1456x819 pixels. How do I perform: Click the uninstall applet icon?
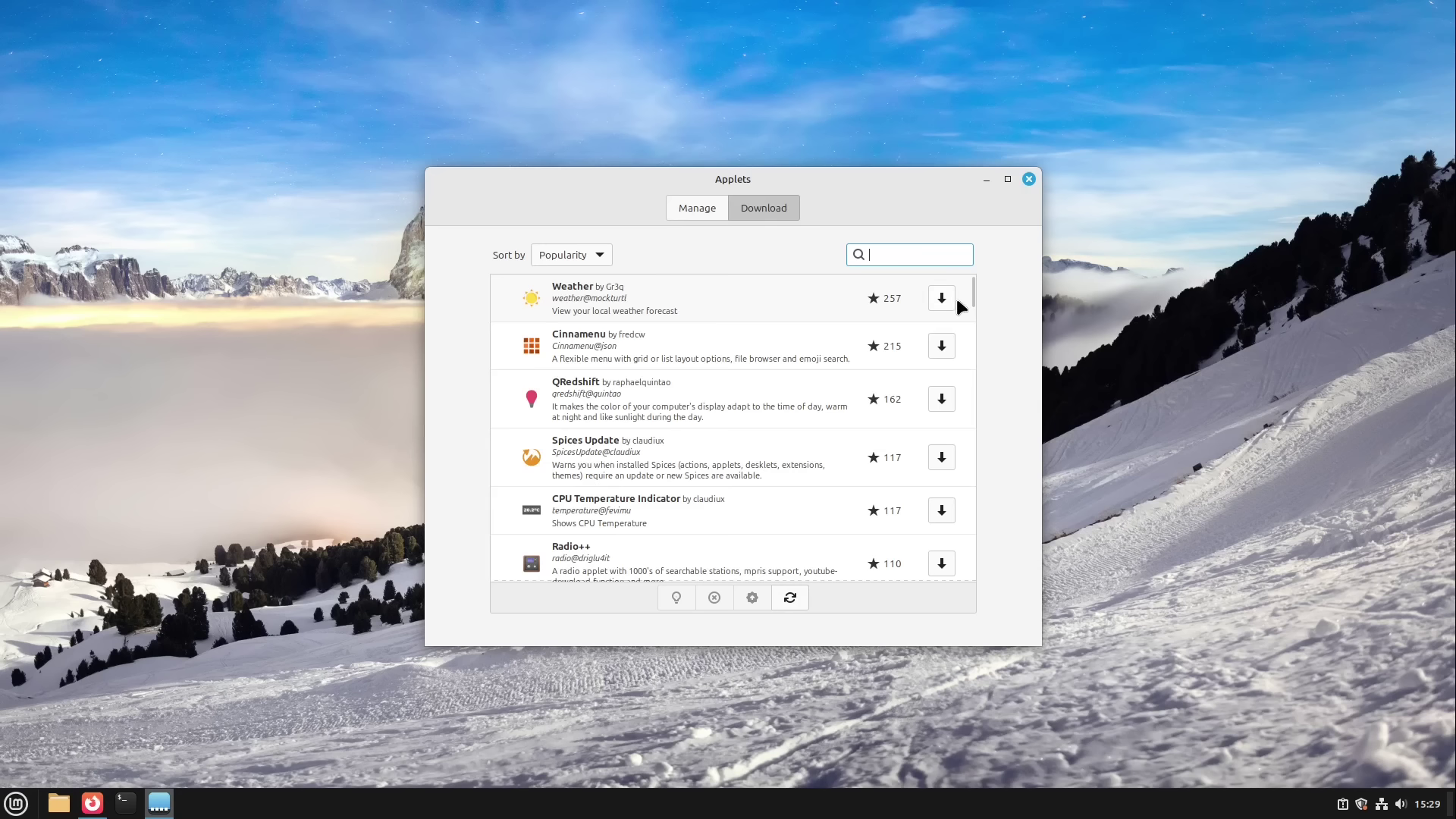click(x=714, y=598)
